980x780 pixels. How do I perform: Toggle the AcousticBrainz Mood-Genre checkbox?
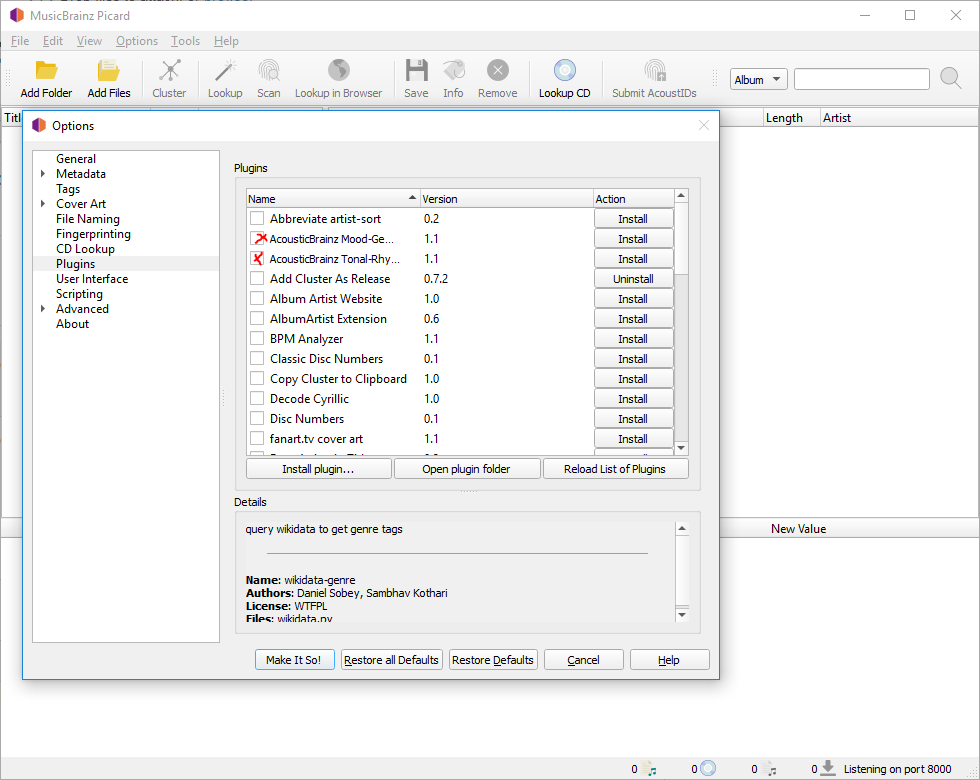tap(257, 239)
